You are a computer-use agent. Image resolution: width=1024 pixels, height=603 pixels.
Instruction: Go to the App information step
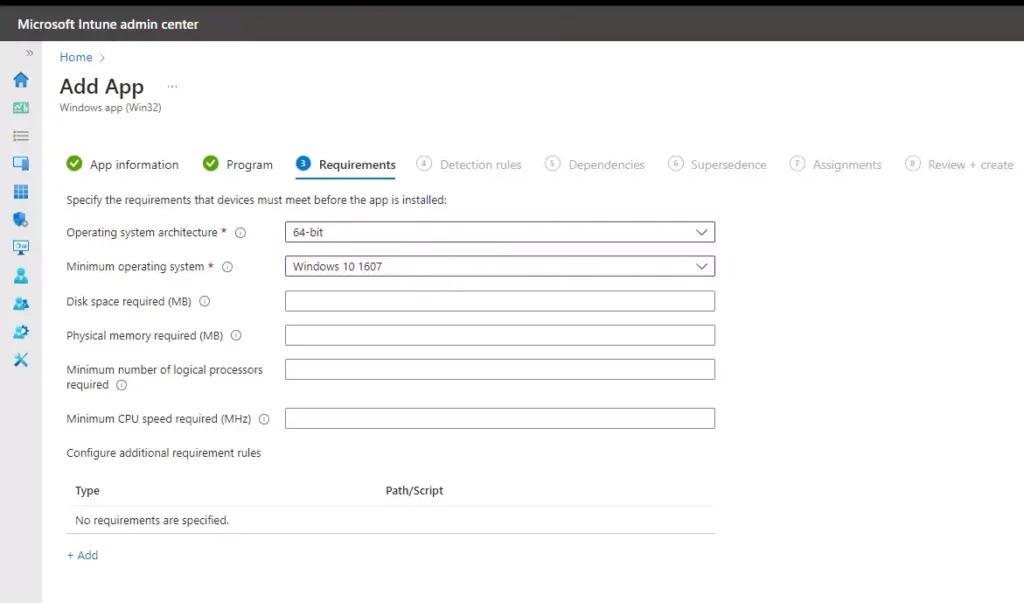point(122,164)
